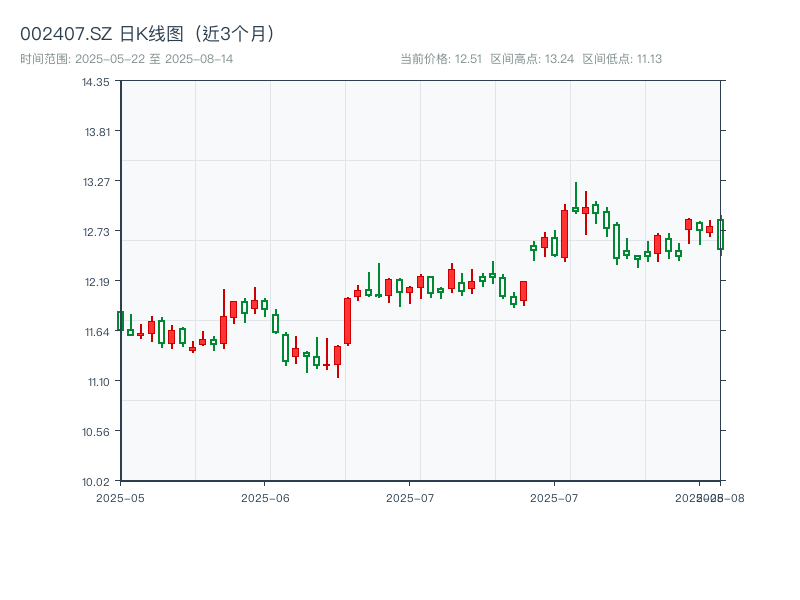Click the last green candlestick at right edge
Viewport: 800px width, 600px height.
click(720, 235)
